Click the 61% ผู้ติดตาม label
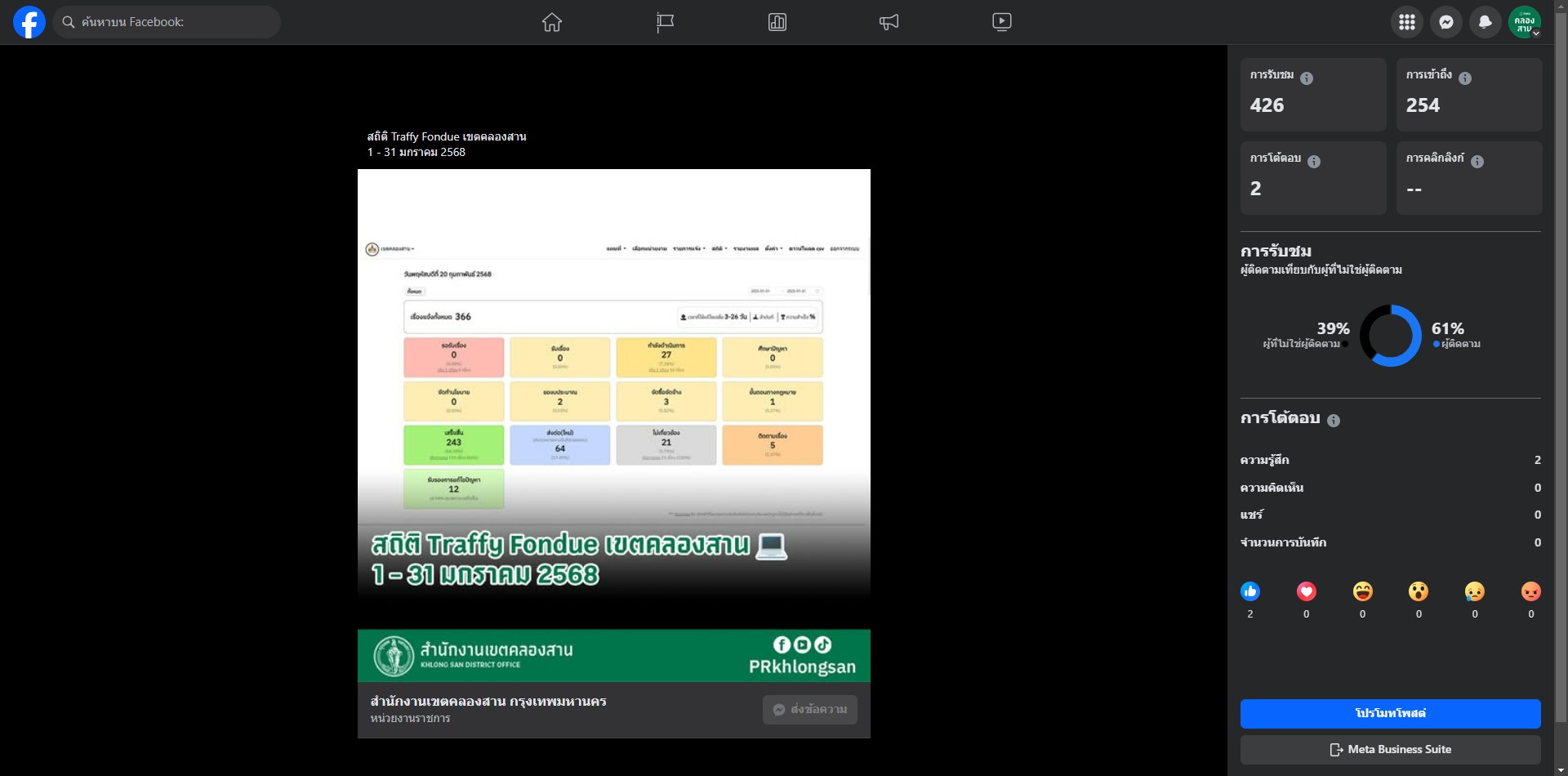 pos(1456,335)
